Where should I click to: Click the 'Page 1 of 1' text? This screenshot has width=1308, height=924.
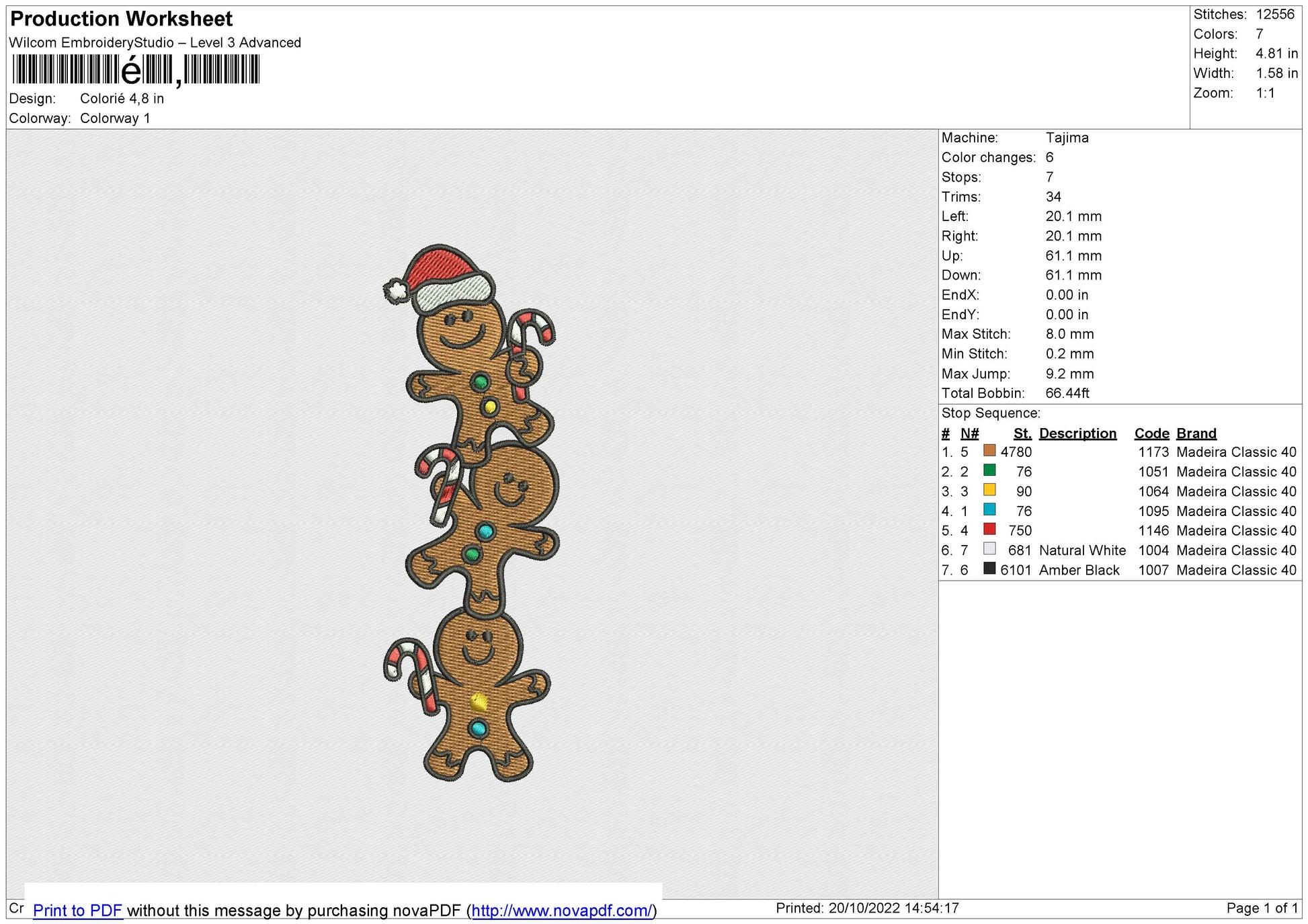point(1262,909)
